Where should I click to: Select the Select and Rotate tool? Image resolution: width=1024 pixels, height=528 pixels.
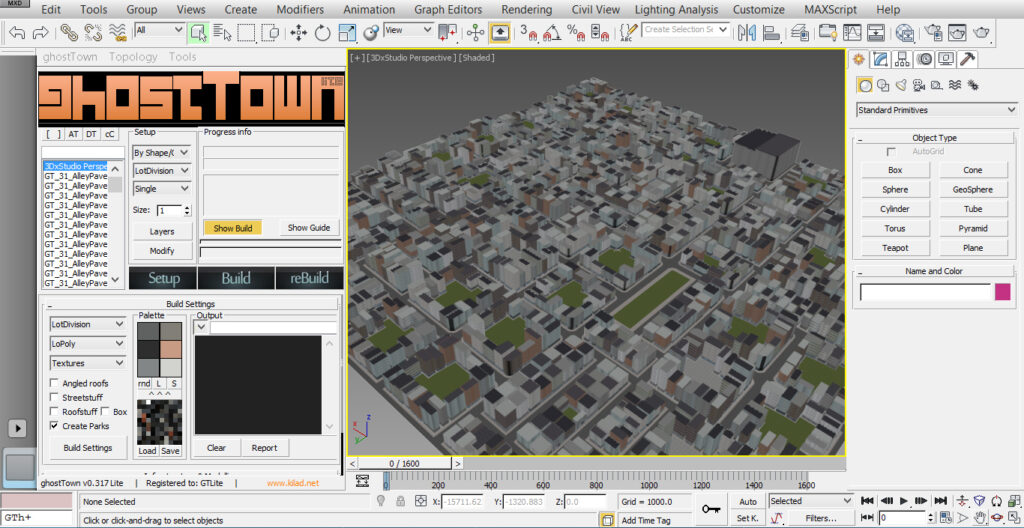tap(323, 32)
